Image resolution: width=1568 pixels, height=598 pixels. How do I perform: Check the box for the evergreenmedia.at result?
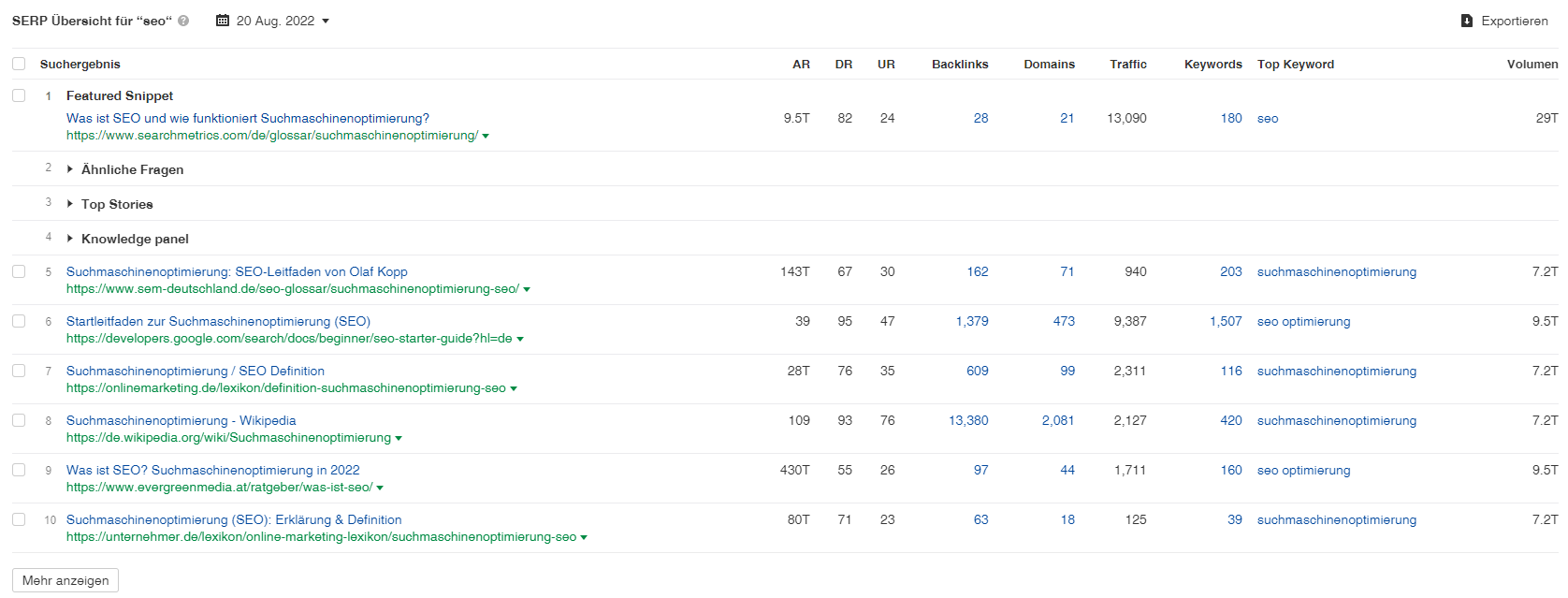pyautogui.click(x=19, y=470)
